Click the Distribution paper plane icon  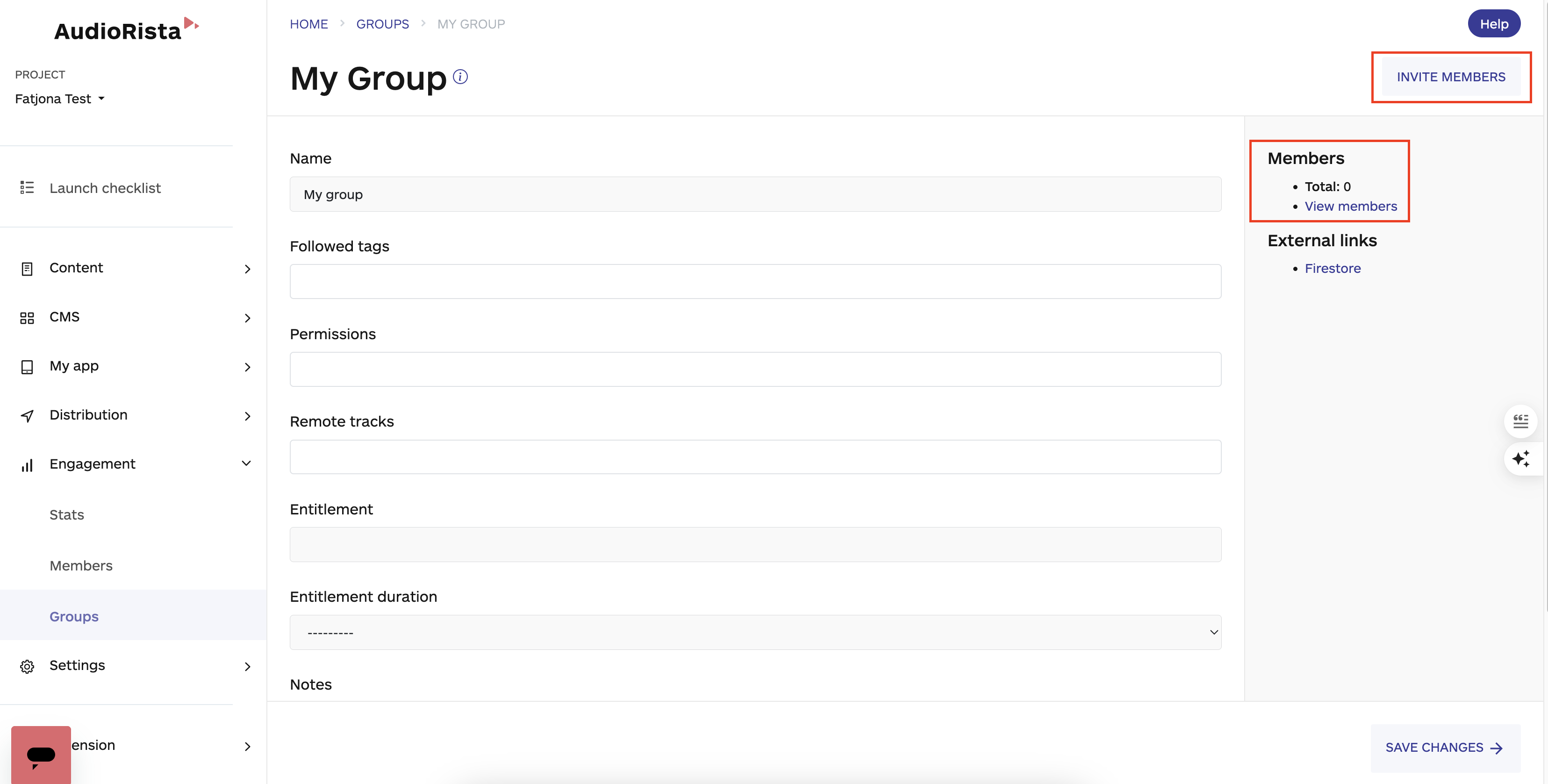point(27,416)
